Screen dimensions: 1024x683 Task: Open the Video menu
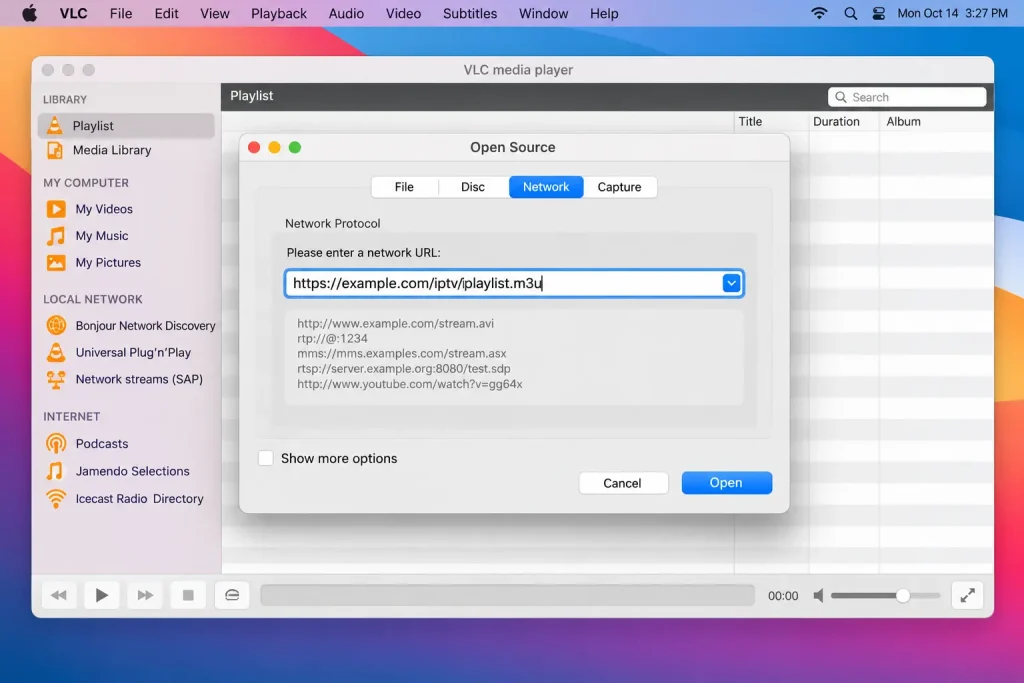pyautogui.click(x=403, y=13)
